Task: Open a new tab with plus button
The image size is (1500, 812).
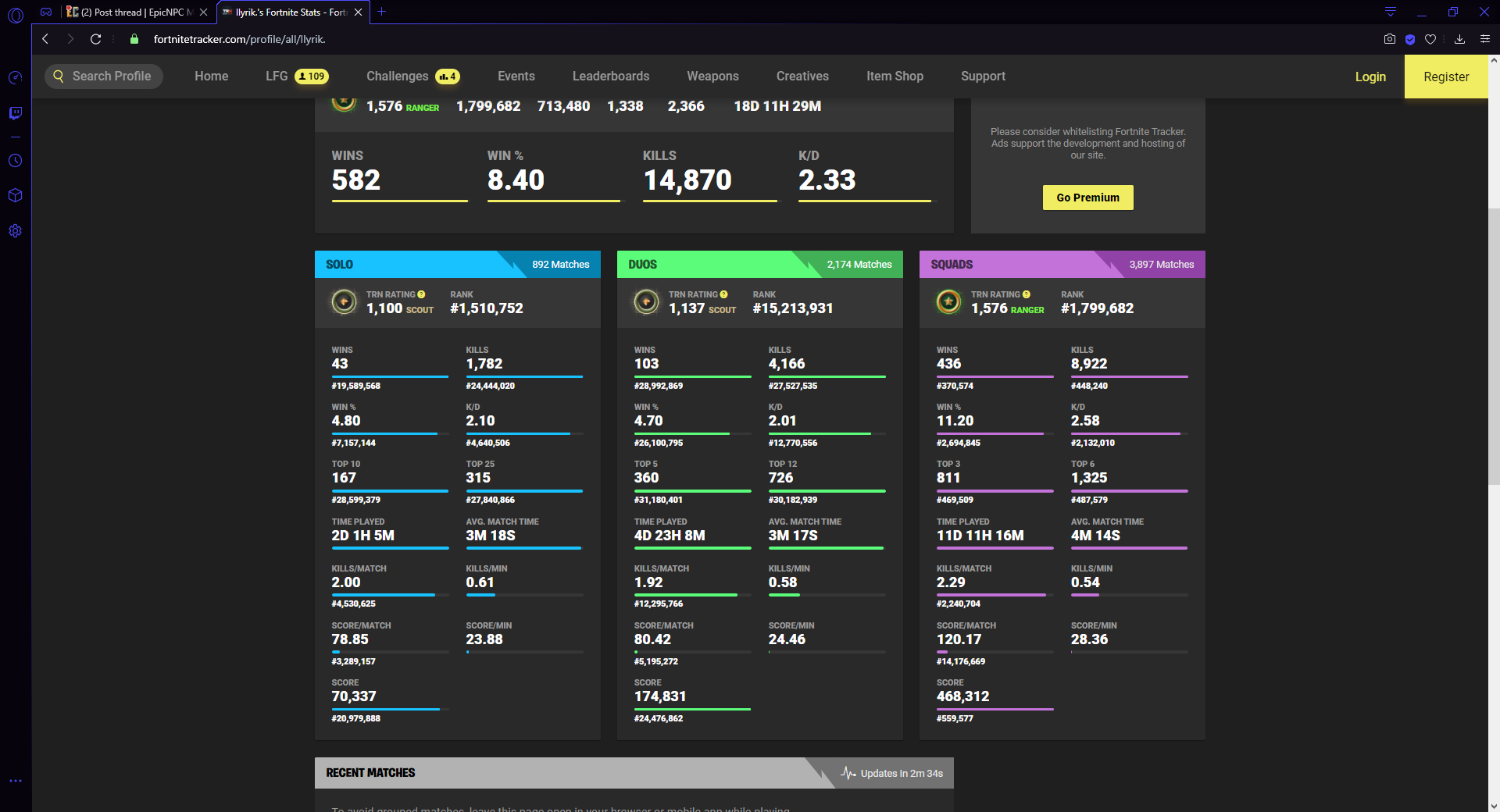Action: (381, 12)
